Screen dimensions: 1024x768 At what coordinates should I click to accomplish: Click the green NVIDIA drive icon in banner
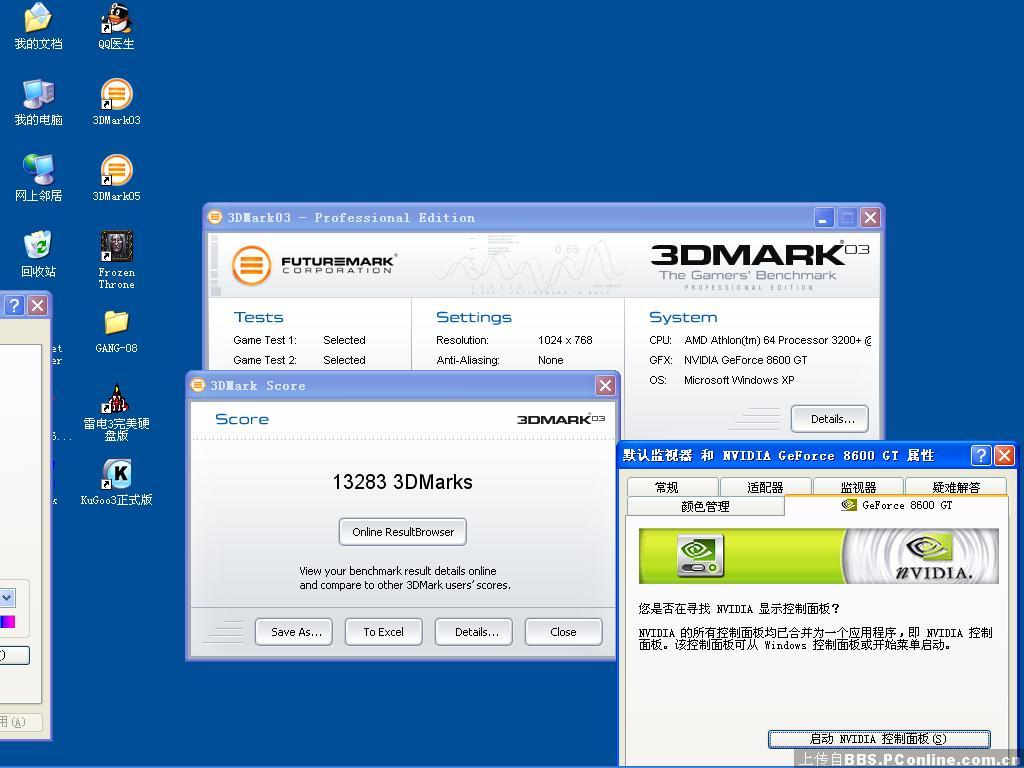pyautogui.click(x=700, y=555)
